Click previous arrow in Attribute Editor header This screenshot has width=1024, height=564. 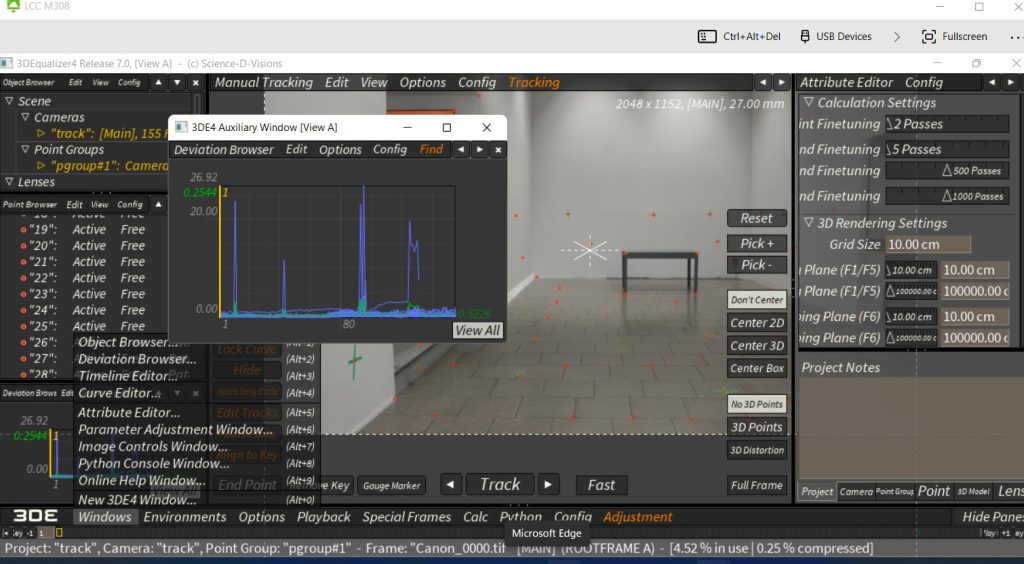[992, 82]
